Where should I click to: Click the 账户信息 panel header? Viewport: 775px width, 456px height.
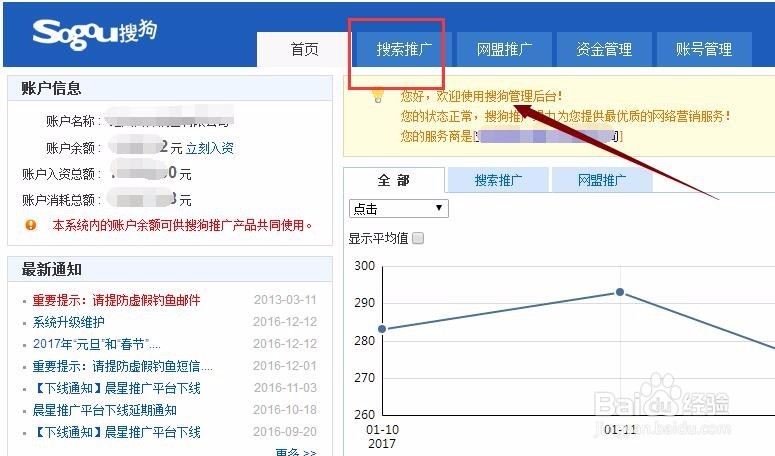pos(170,88)
